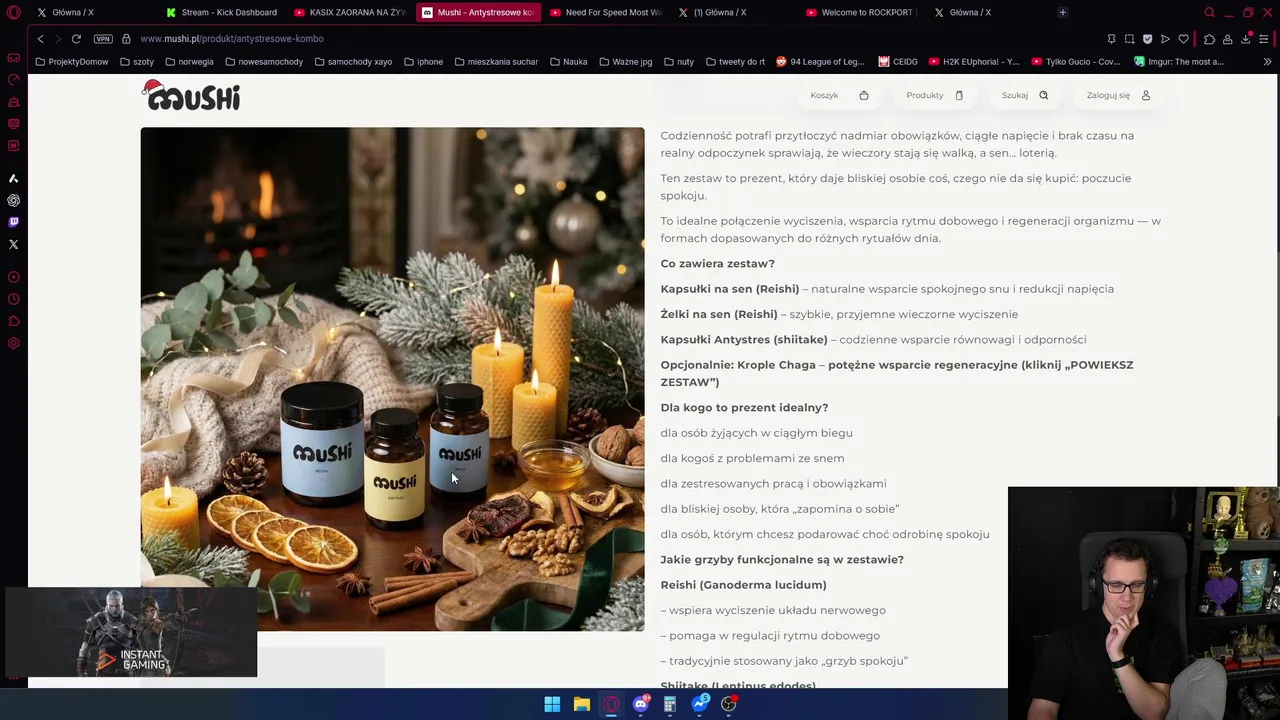The height and width of the screenshot is (720, 1280).
Task: Select the Mushi - Antystresowe tab
Action: point(478,12)
